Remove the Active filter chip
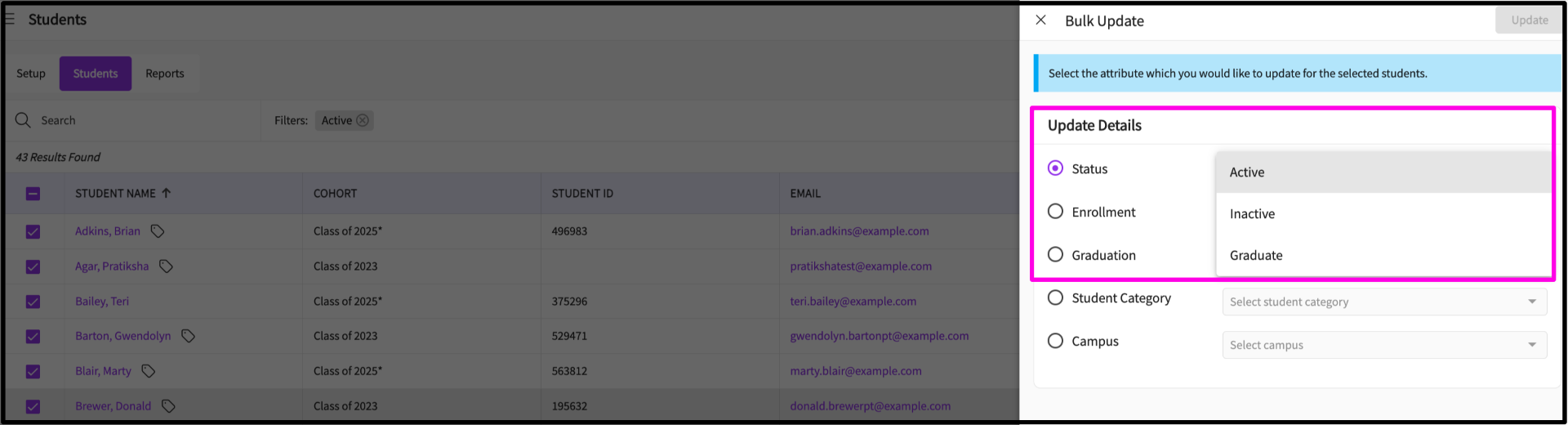1568x425 pixels. [363, 120]
